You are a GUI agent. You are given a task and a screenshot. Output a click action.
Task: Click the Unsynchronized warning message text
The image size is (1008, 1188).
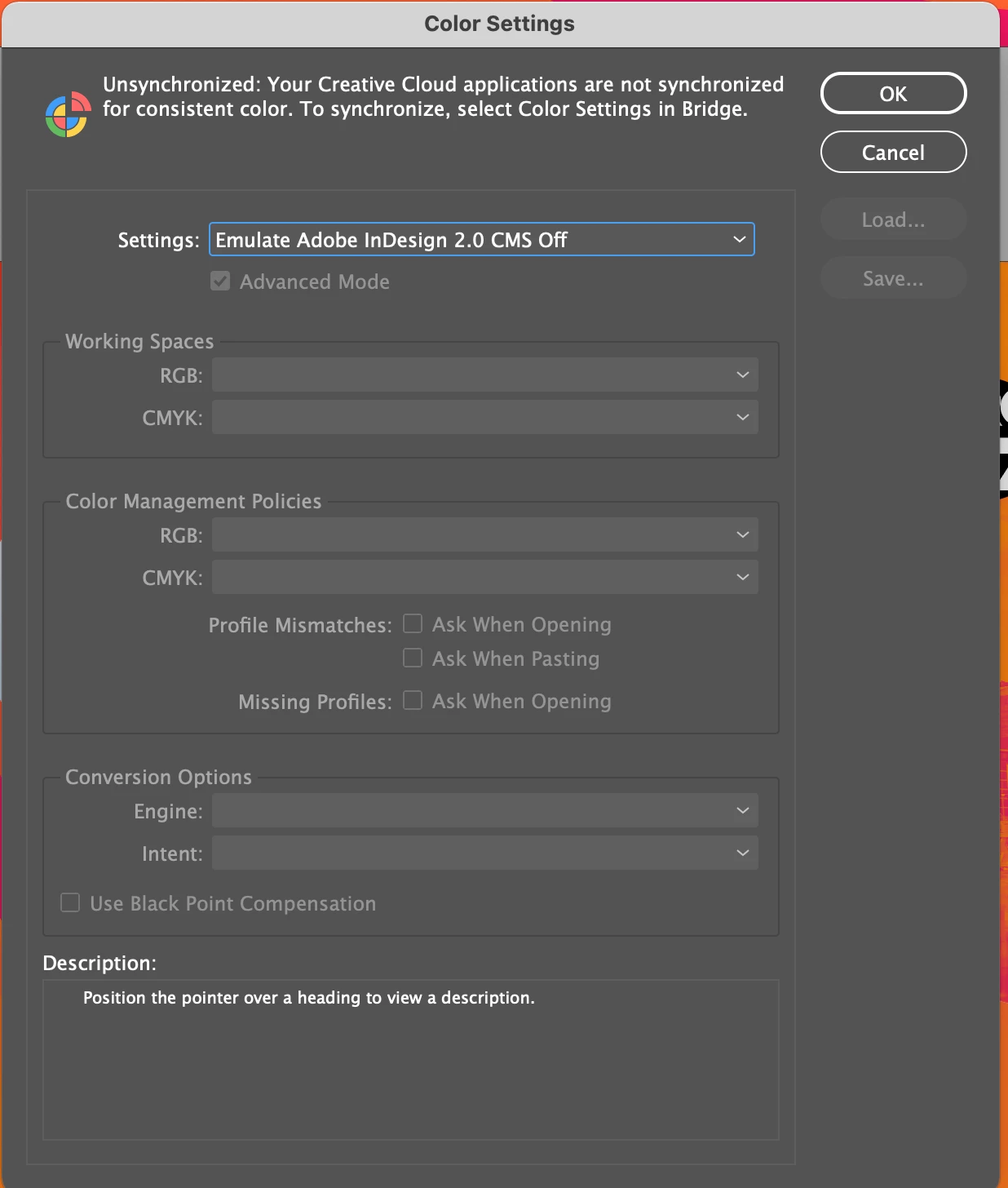click(x=443, y=97)
